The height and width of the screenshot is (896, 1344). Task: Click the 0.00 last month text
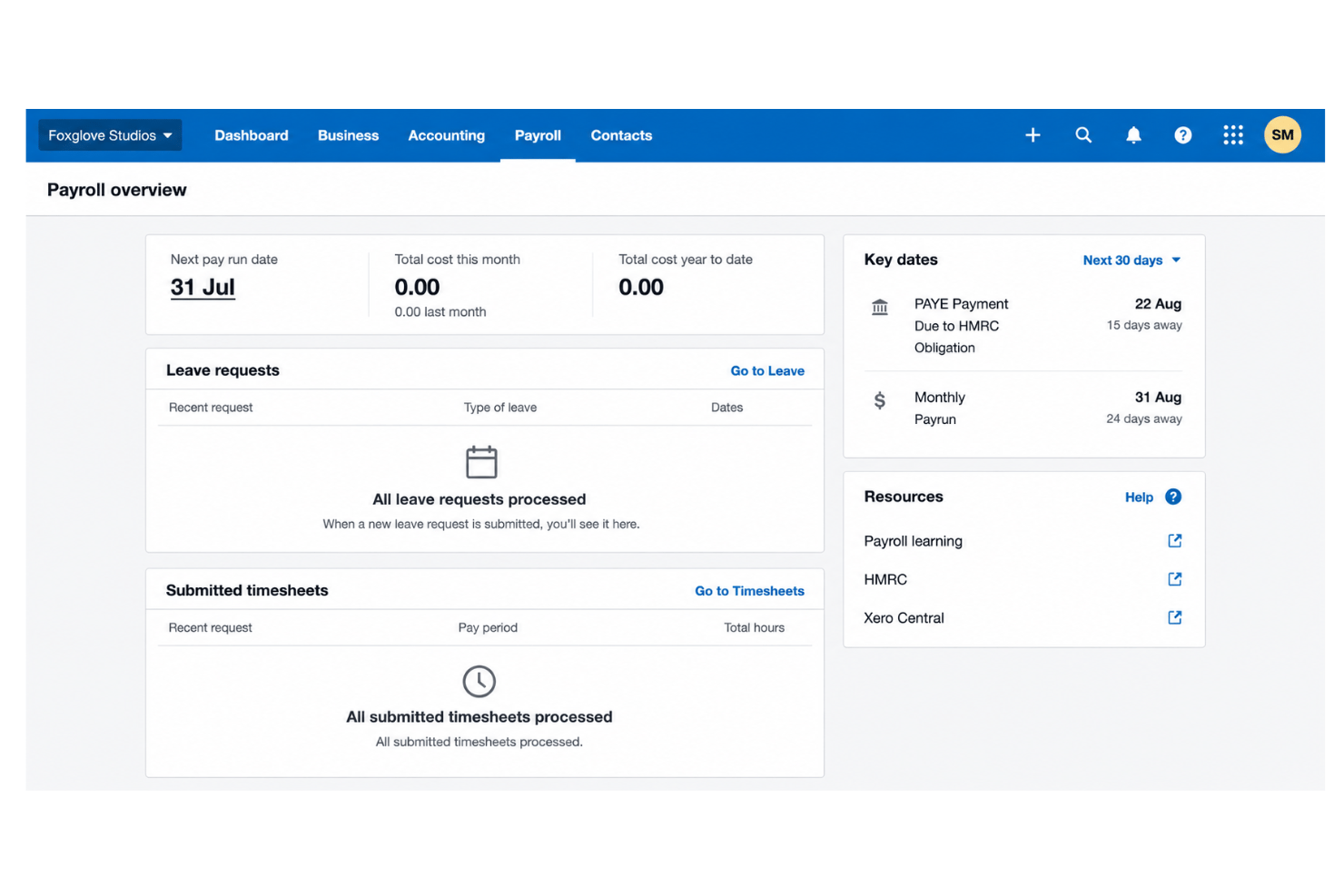440,312
